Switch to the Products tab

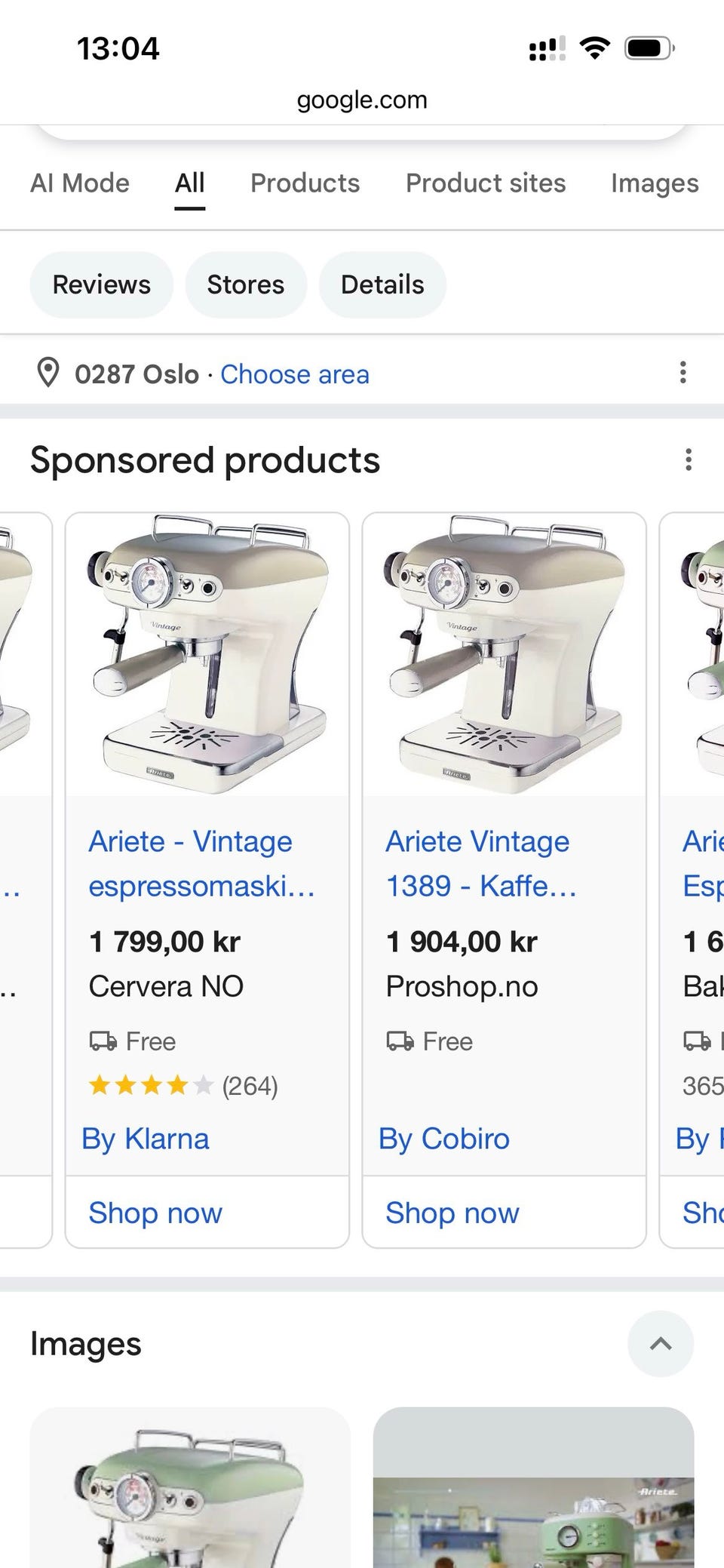305,183
